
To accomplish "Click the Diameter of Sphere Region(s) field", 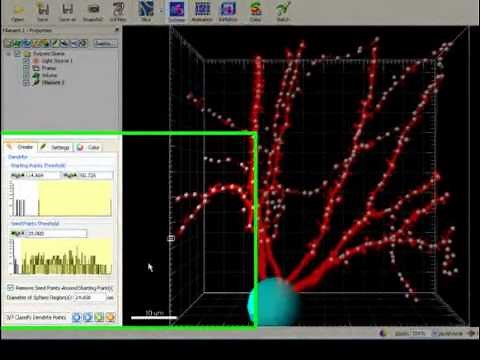I will point(90,297).
